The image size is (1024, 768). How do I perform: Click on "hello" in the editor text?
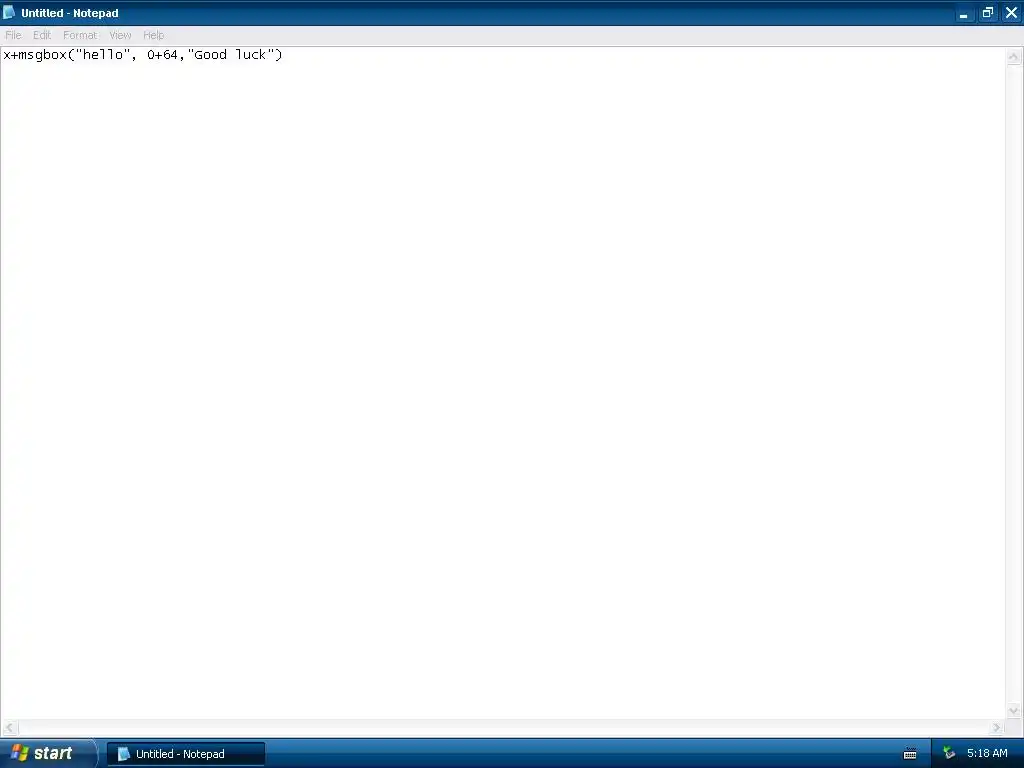(x=103, y=55)
